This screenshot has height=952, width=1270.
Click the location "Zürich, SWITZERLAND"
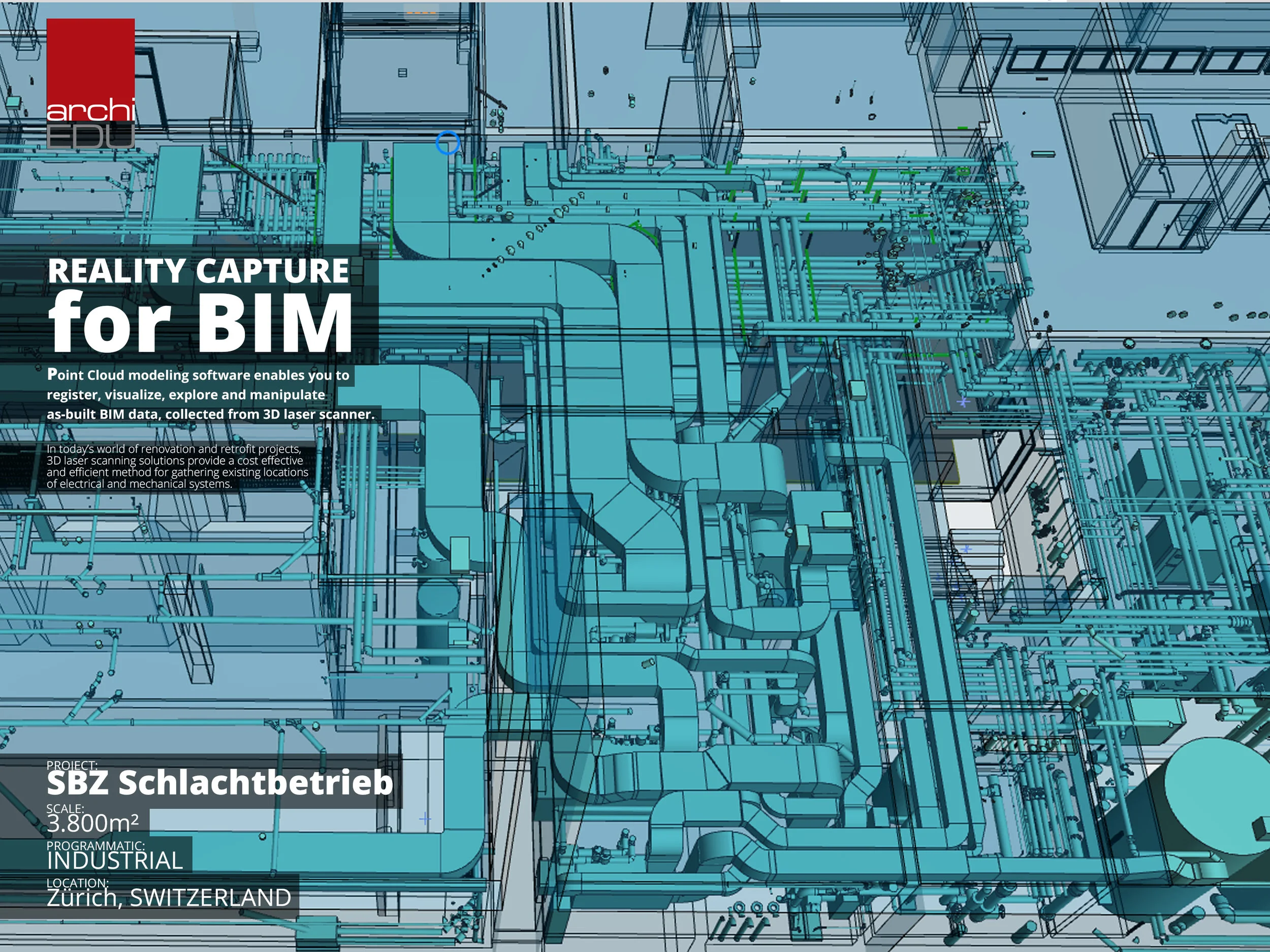pos(169,899)
